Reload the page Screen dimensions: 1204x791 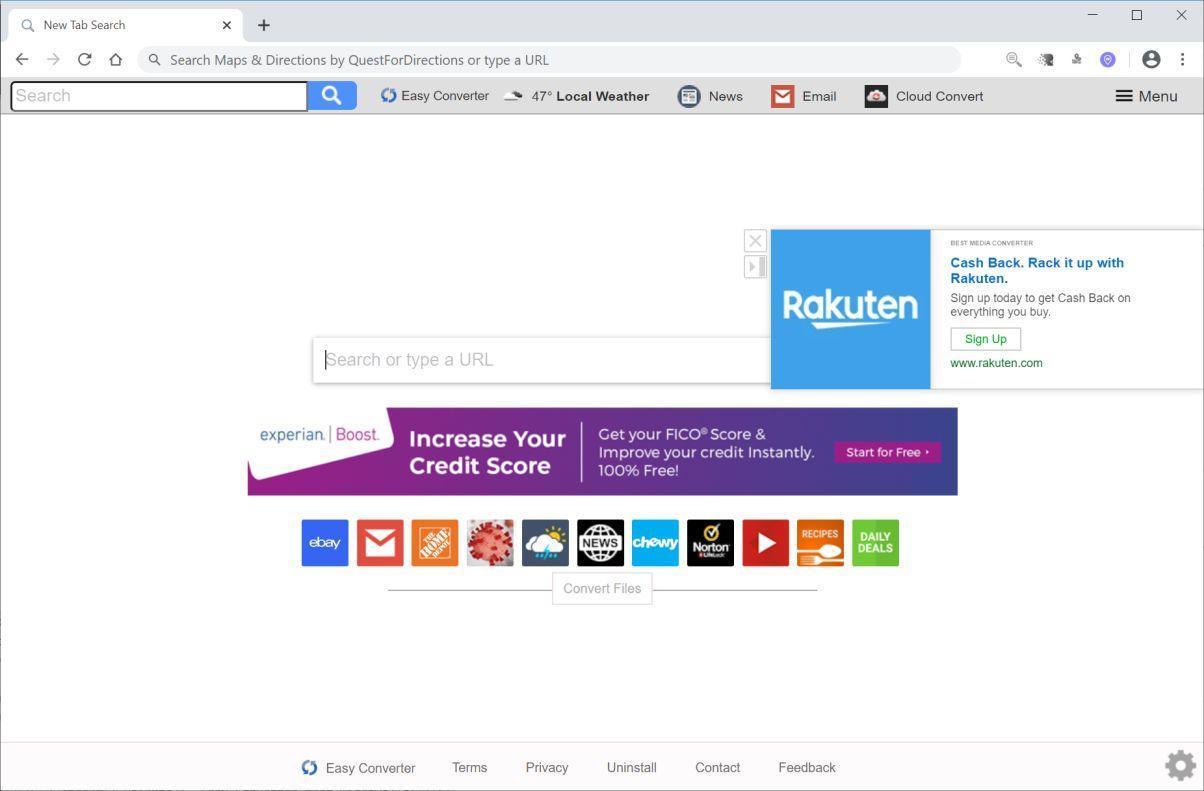point(85,60)
